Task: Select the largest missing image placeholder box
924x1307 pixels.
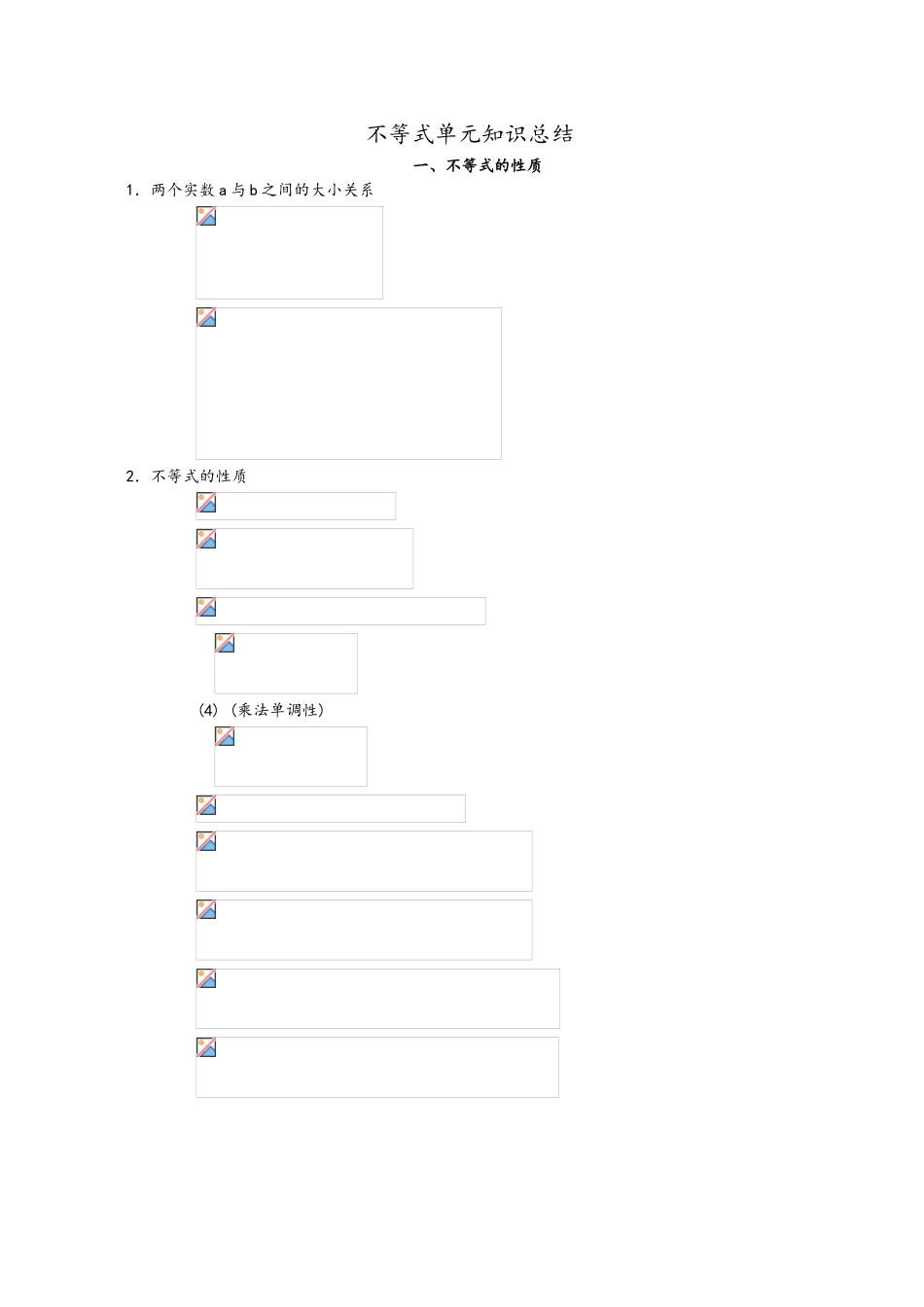Action: [348, 383]
